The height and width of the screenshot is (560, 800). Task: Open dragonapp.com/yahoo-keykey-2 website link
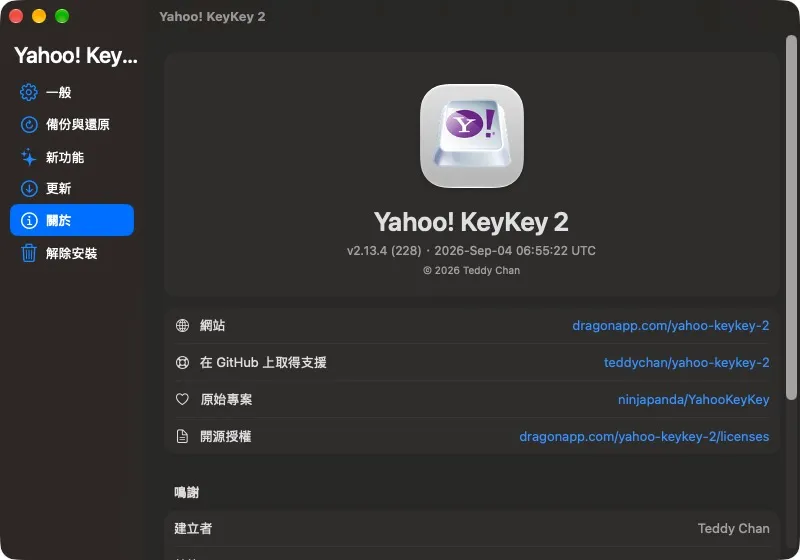pos(670,325)
